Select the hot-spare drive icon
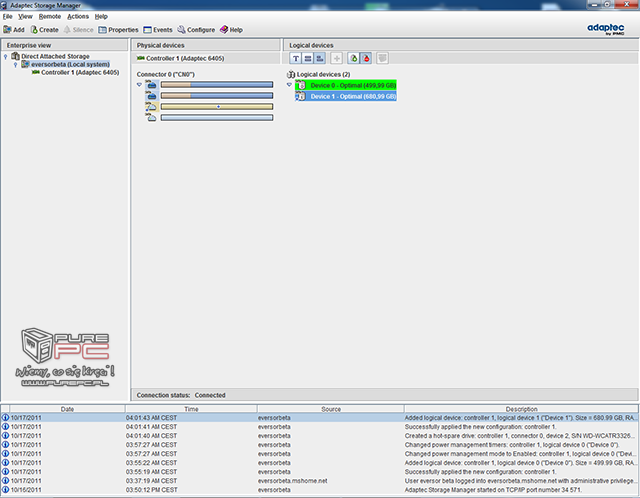Viewport: 640px width, 498px height. pyautogui.click(x=151, y=107)
